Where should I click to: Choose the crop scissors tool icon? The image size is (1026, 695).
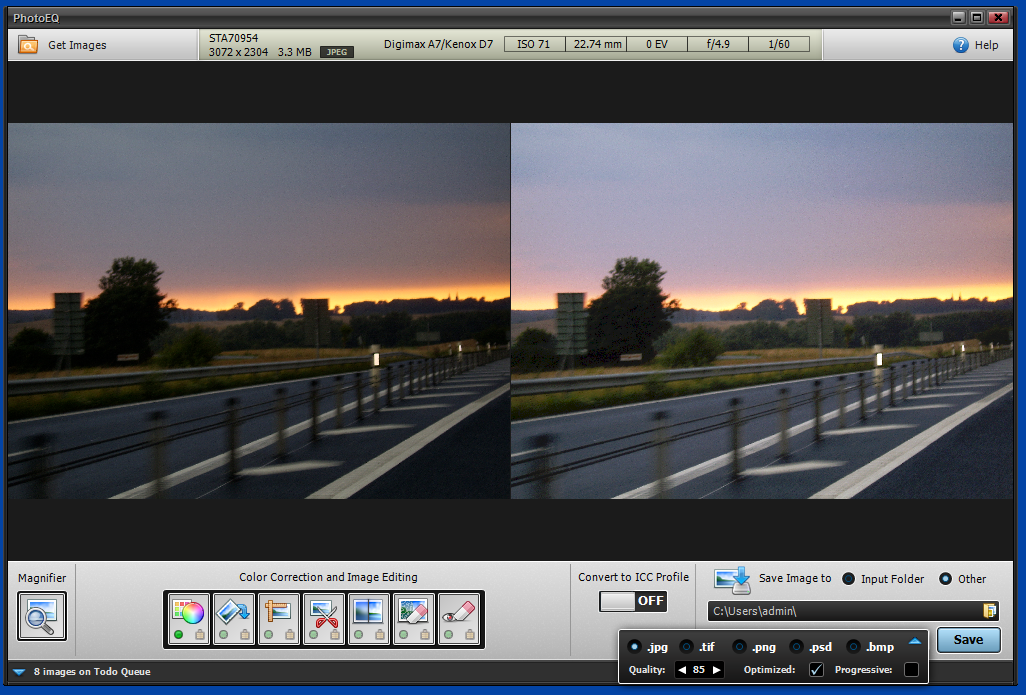tap(324, 613)
